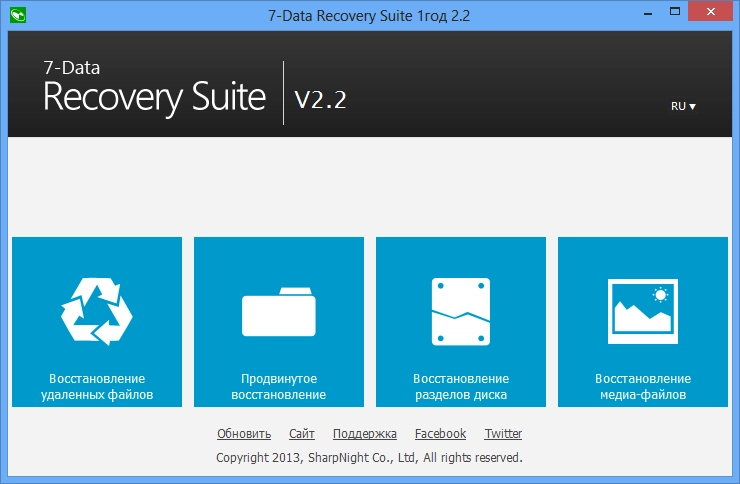Click the folder icon for Продвинутое восстановление
740x484 pixels.
(x=279, y=312)
